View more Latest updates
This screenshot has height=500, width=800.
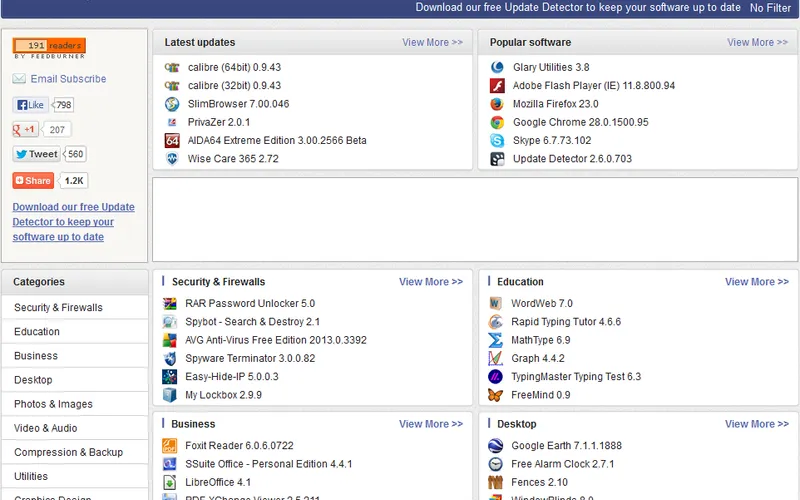432,42
